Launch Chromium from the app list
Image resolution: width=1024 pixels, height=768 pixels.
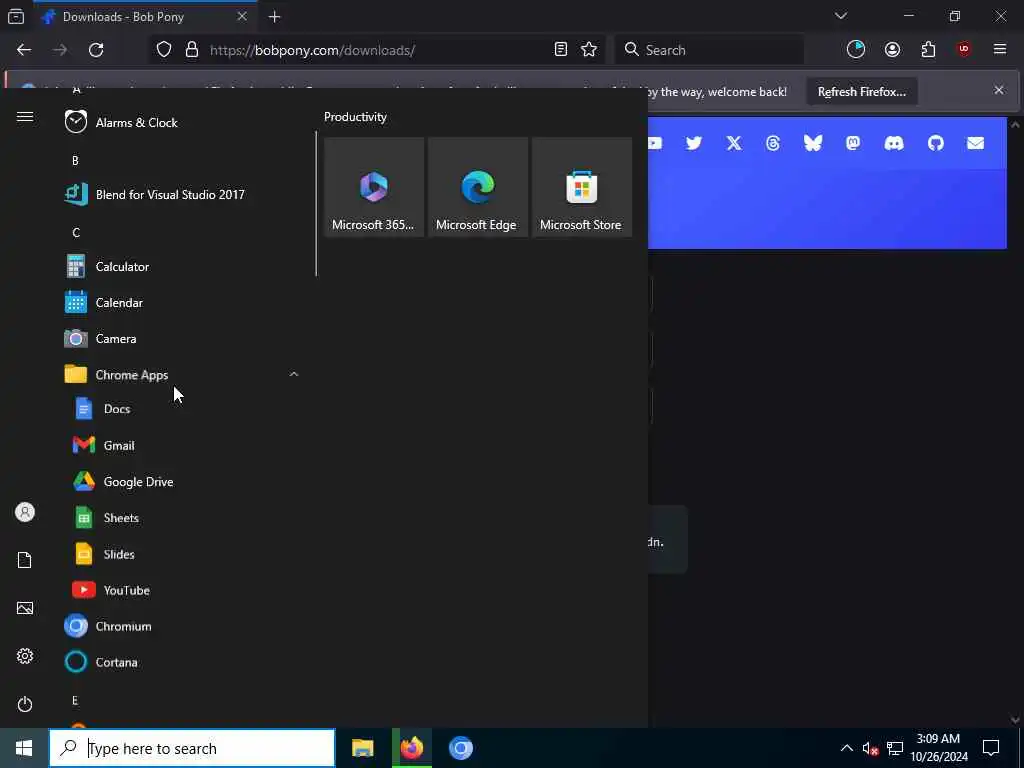(x=183, y=626)
